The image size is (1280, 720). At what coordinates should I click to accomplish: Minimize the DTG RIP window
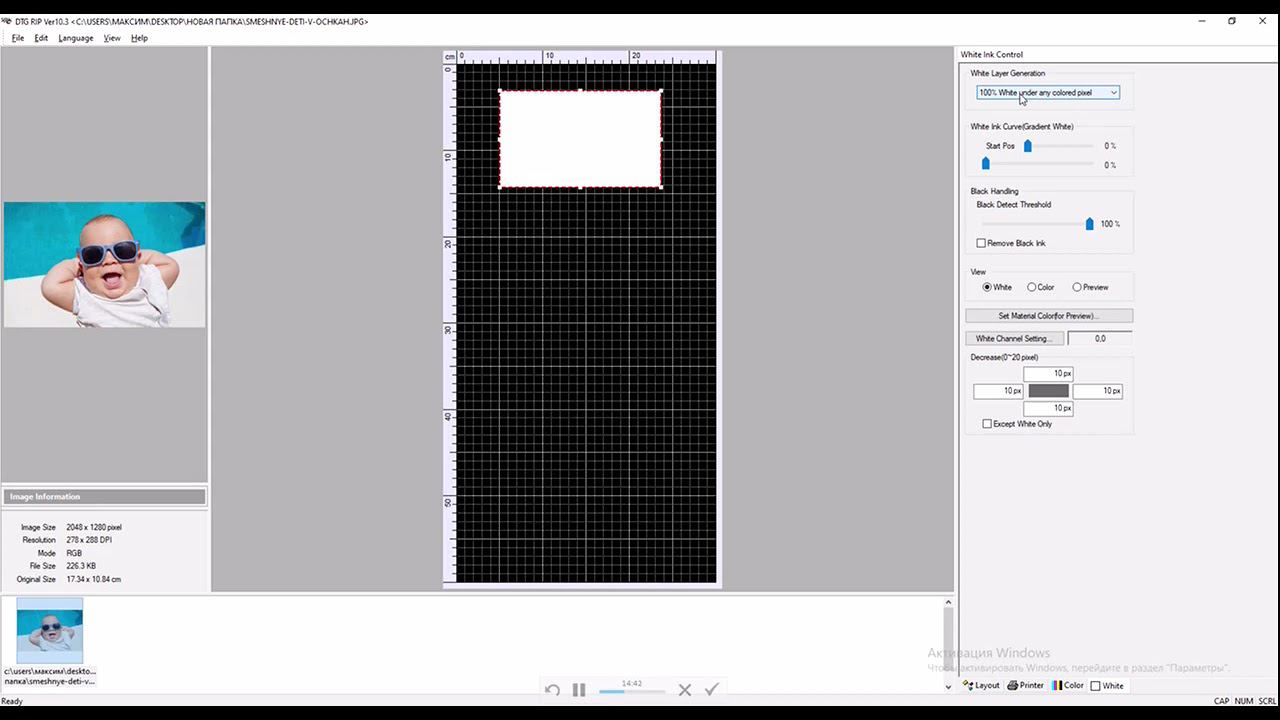[1200, 21]
